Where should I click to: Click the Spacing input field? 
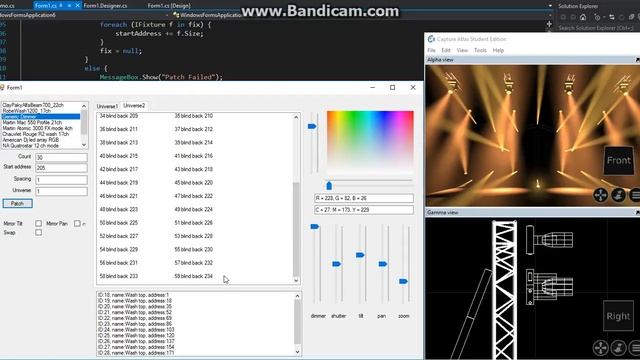pyautogui.click(x=61, y=180)
